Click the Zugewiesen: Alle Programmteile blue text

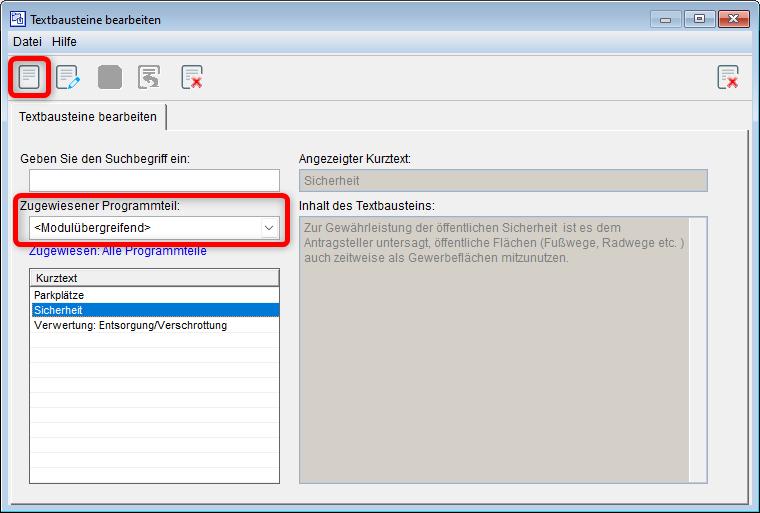(118, 251)
